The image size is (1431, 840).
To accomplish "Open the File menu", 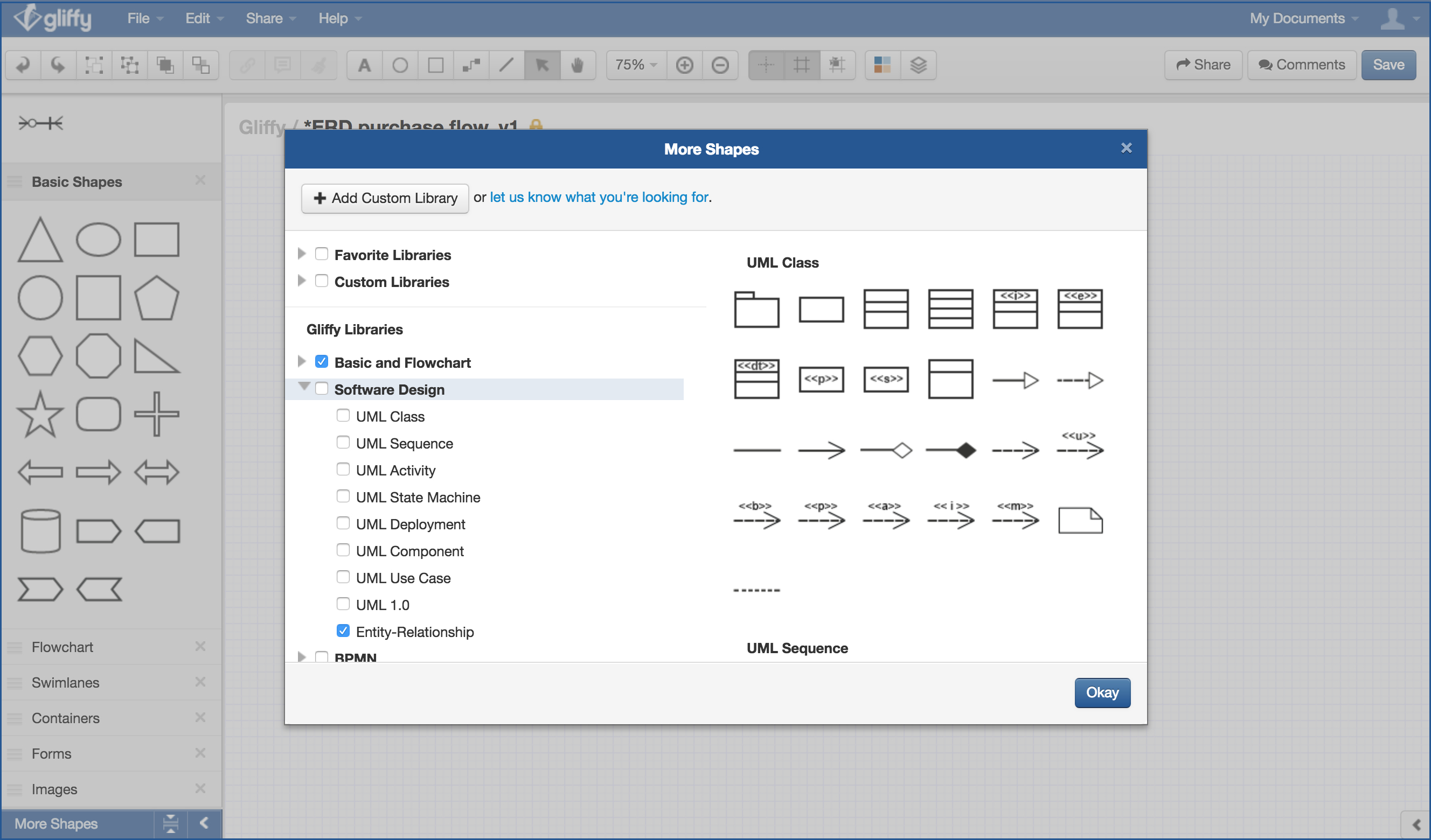I will [x=140, y=18].
